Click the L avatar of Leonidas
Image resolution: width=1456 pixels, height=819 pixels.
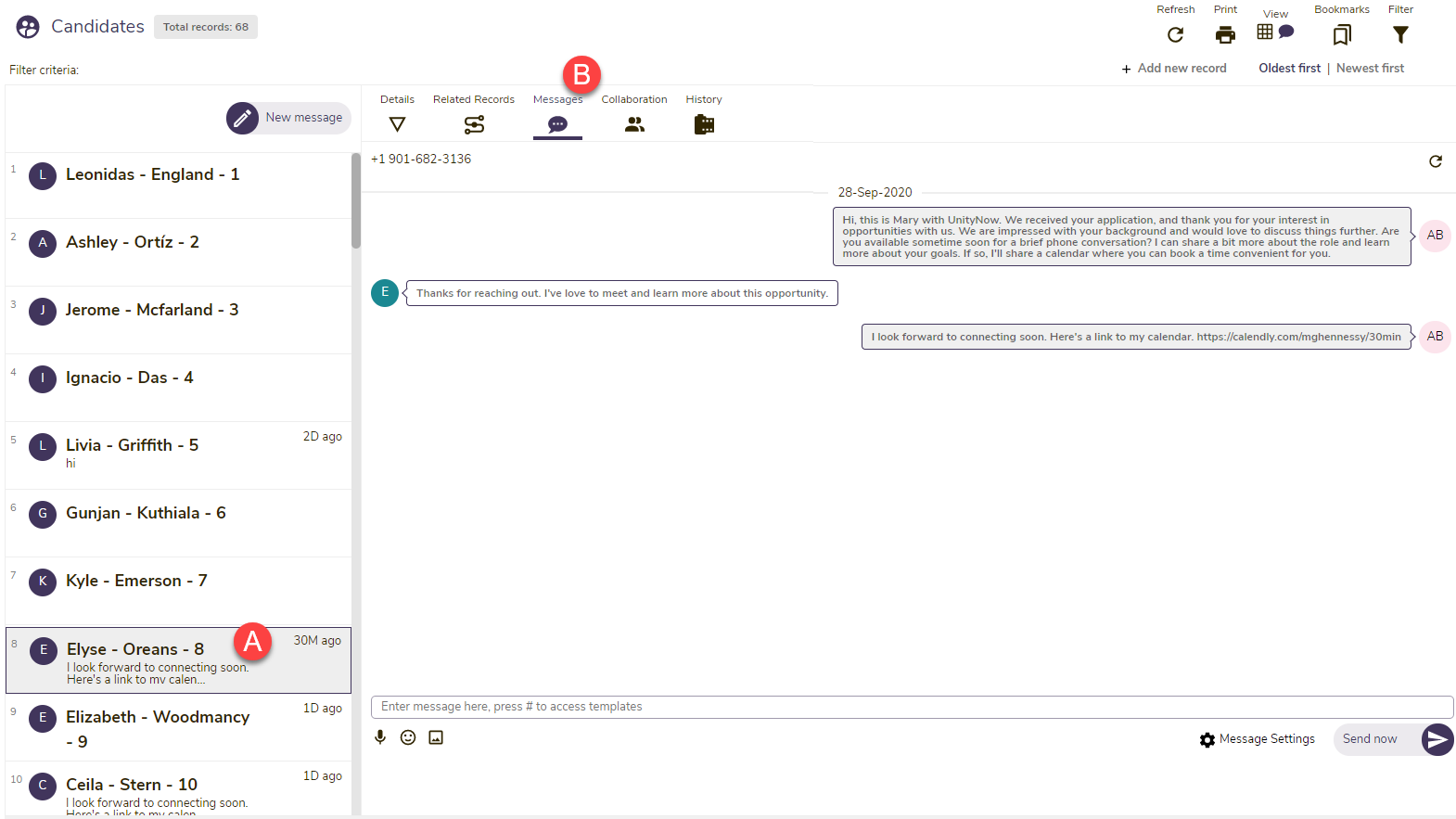(43, 175)
